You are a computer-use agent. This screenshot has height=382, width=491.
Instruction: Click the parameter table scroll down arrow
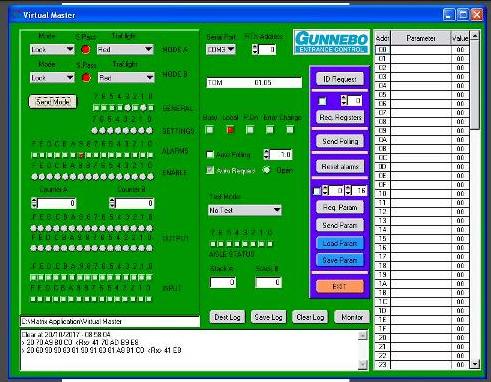pos(475,363)
